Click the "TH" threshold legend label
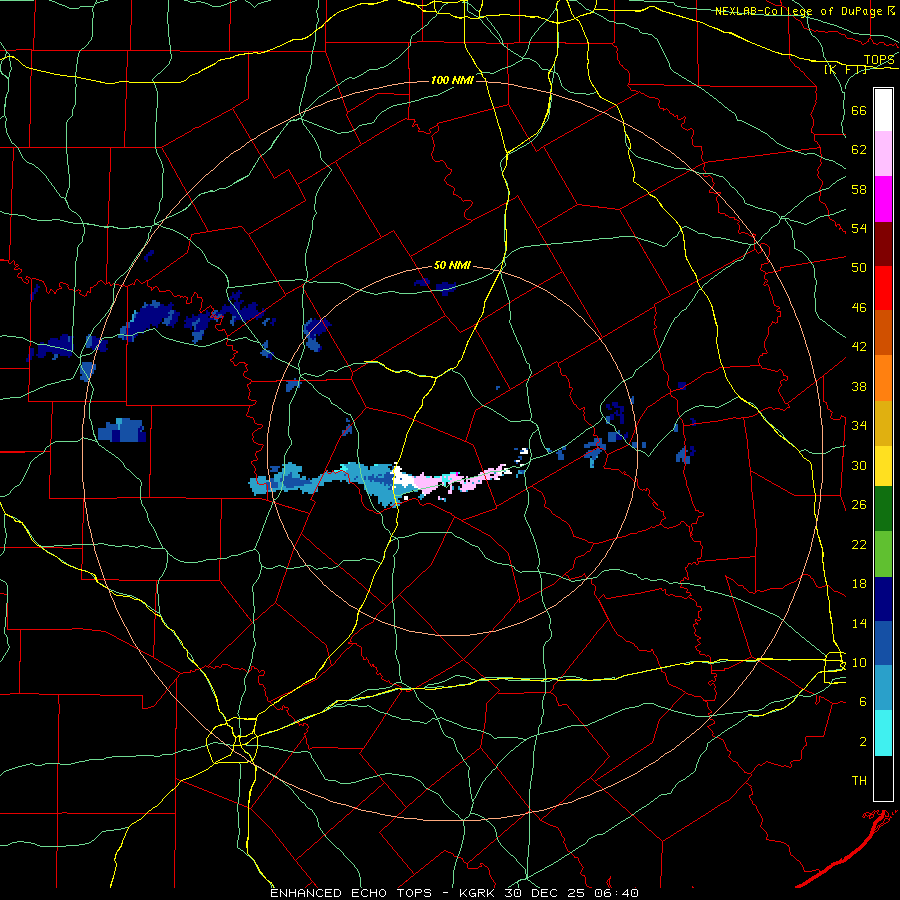 coord(859,781)
